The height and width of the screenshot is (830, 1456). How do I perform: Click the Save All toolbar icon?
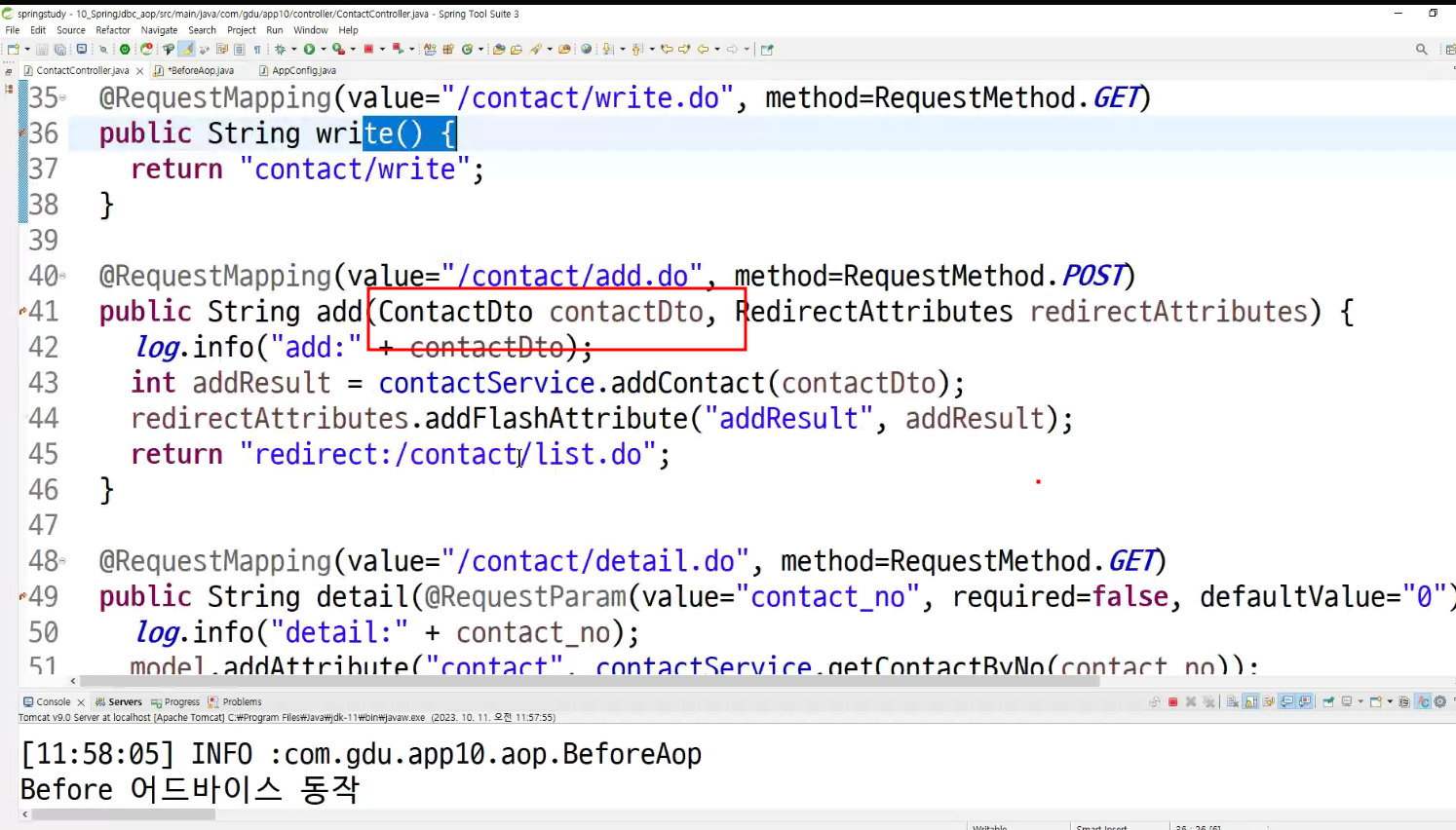click(x=60, y=49)
